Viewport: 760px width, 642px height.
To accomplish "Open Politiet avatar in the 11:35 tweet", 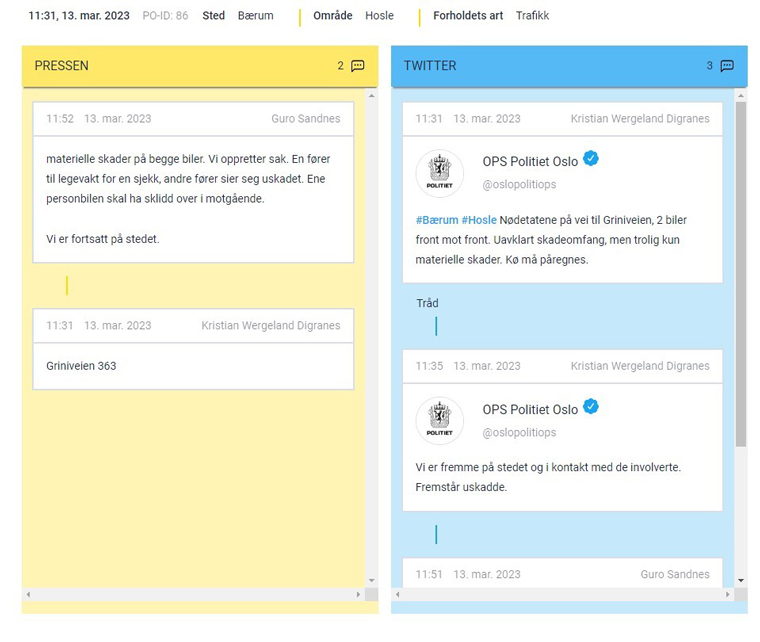I will tap(440, 421).
